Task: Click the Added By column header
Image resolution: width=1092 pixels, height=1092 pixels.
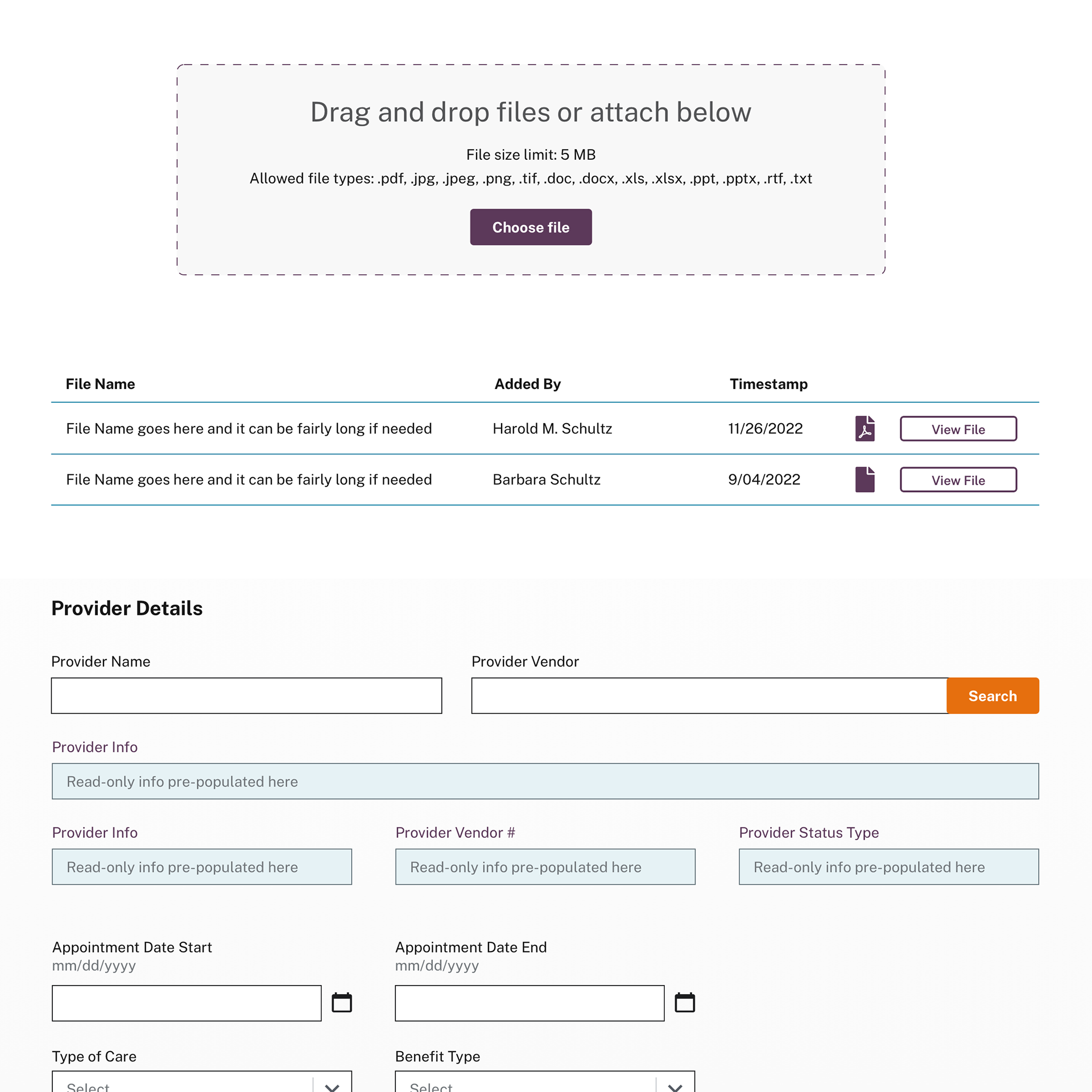Action: coord(527,384)
